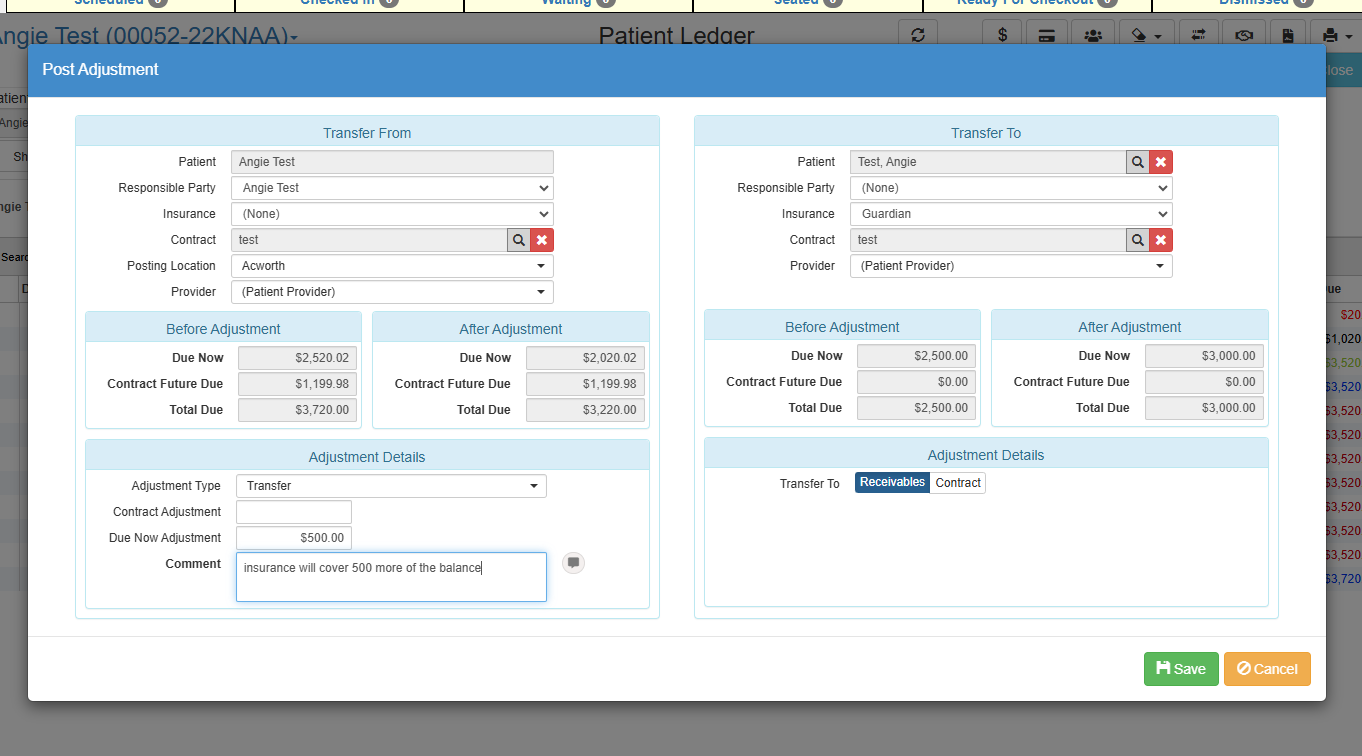Click the refresh icon in Patient Ledger

click(x=918, y=35)
